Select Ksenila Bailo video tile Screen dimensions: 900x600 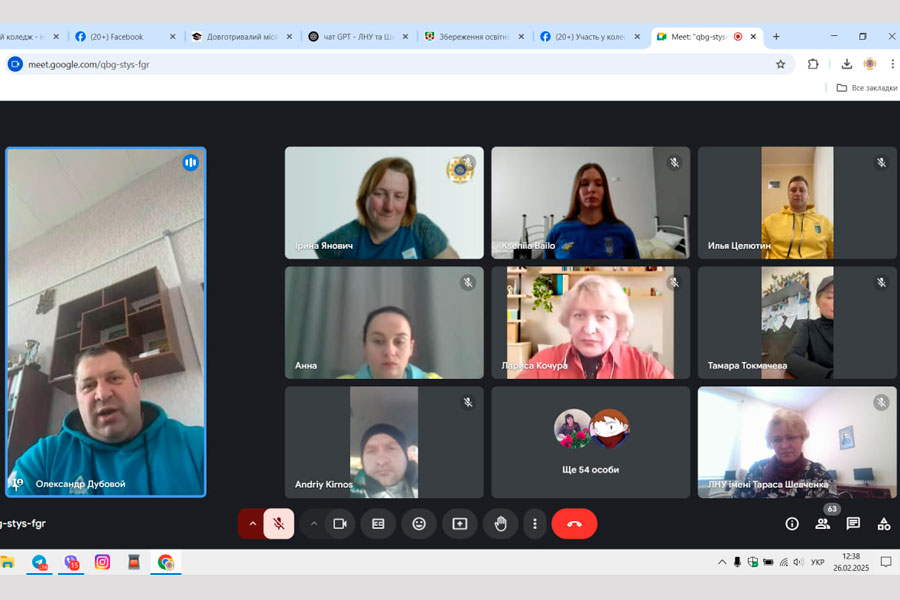pyautogui.click(x=591, y=203)
